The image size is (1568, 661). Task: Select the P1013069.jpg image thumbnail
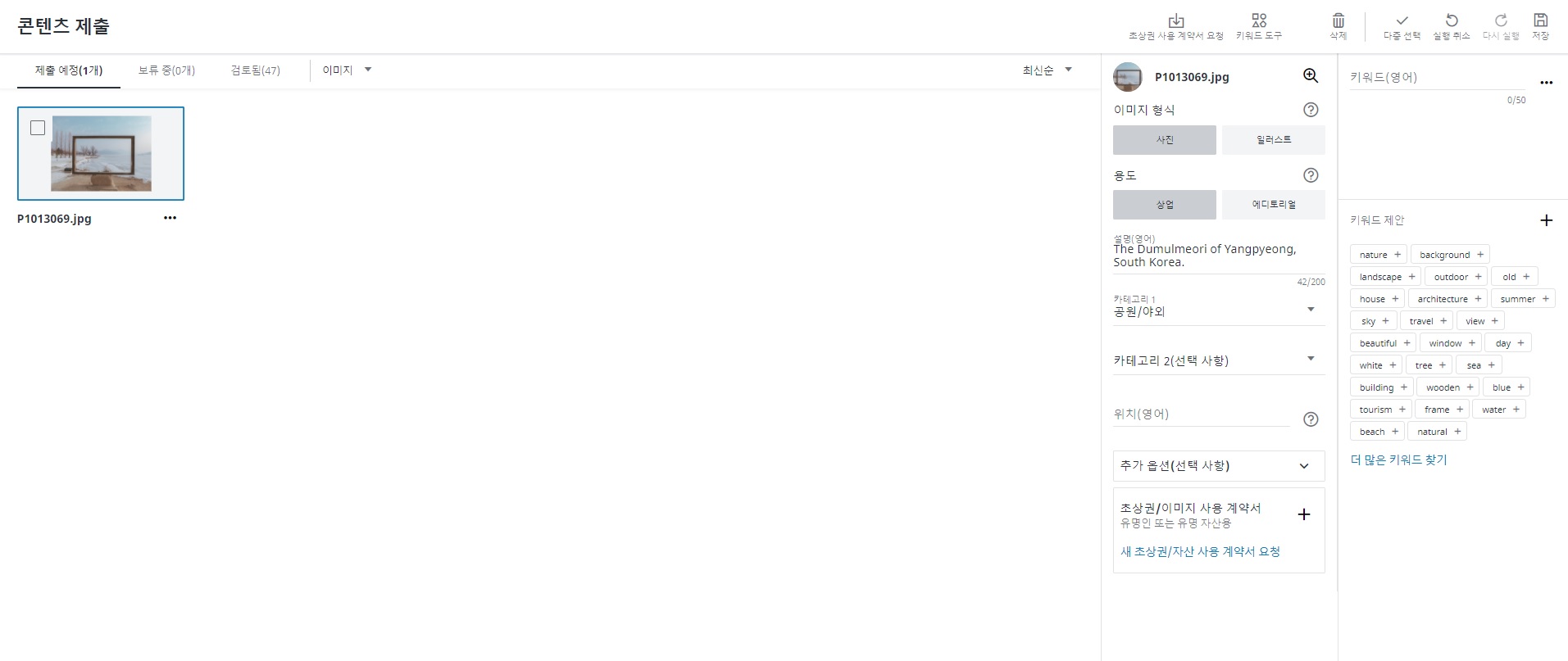coord(101,153)
